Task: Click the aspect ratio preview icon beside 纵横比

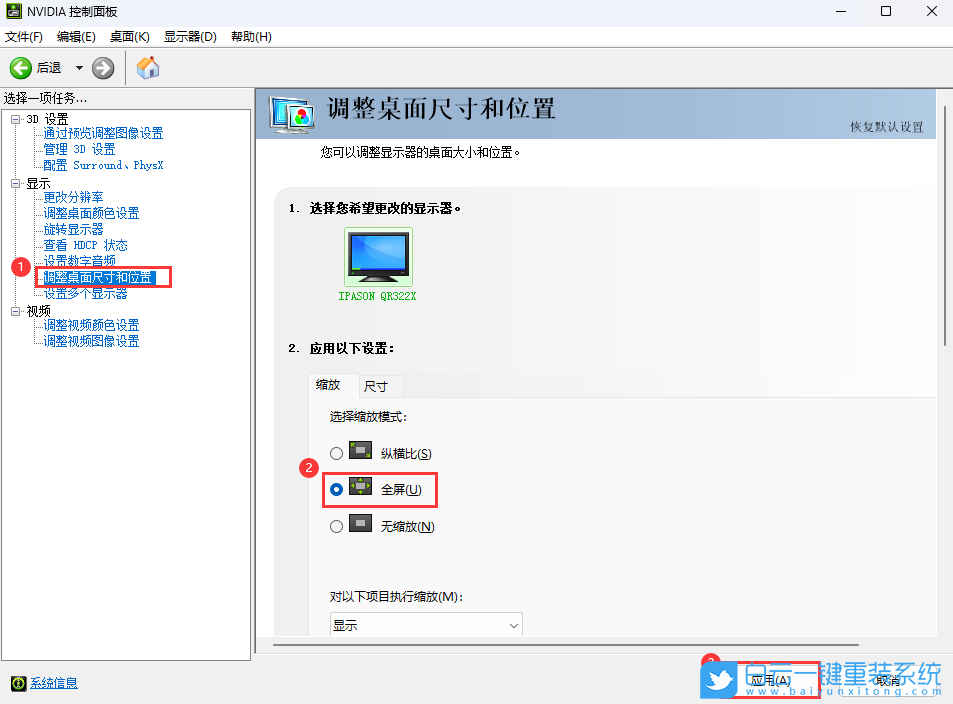Action: [x=360, y=451]
